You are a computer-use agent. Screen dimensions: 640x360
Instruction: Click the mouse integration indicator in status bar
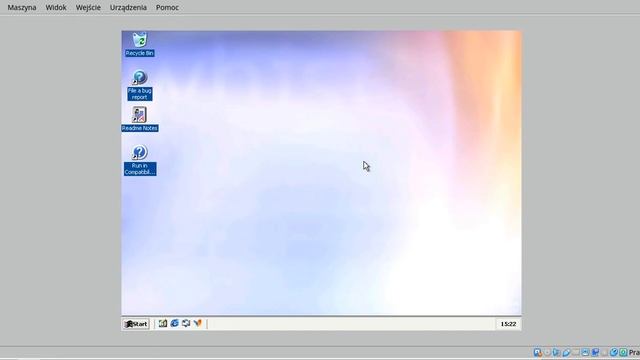pos(613,352)
